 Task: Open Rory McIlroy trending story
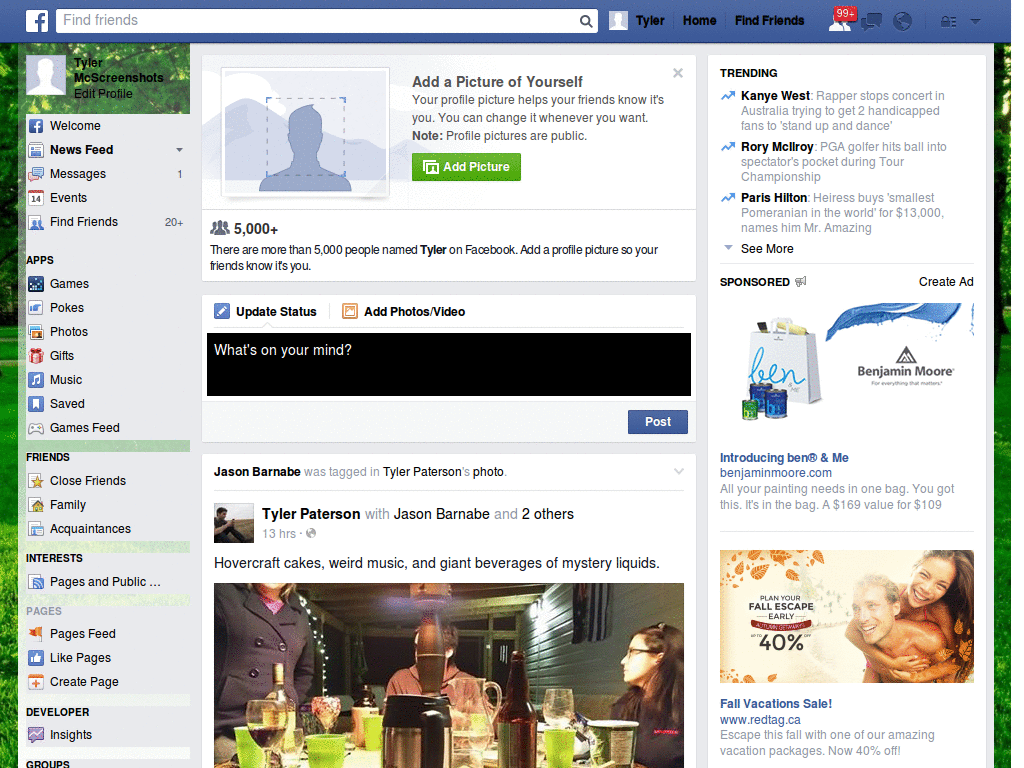[777, 147]
